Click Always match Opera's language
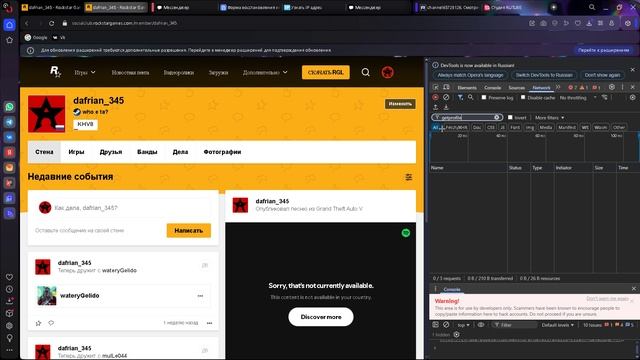This screenshot has height=360, width=640. tap(470, 75)
